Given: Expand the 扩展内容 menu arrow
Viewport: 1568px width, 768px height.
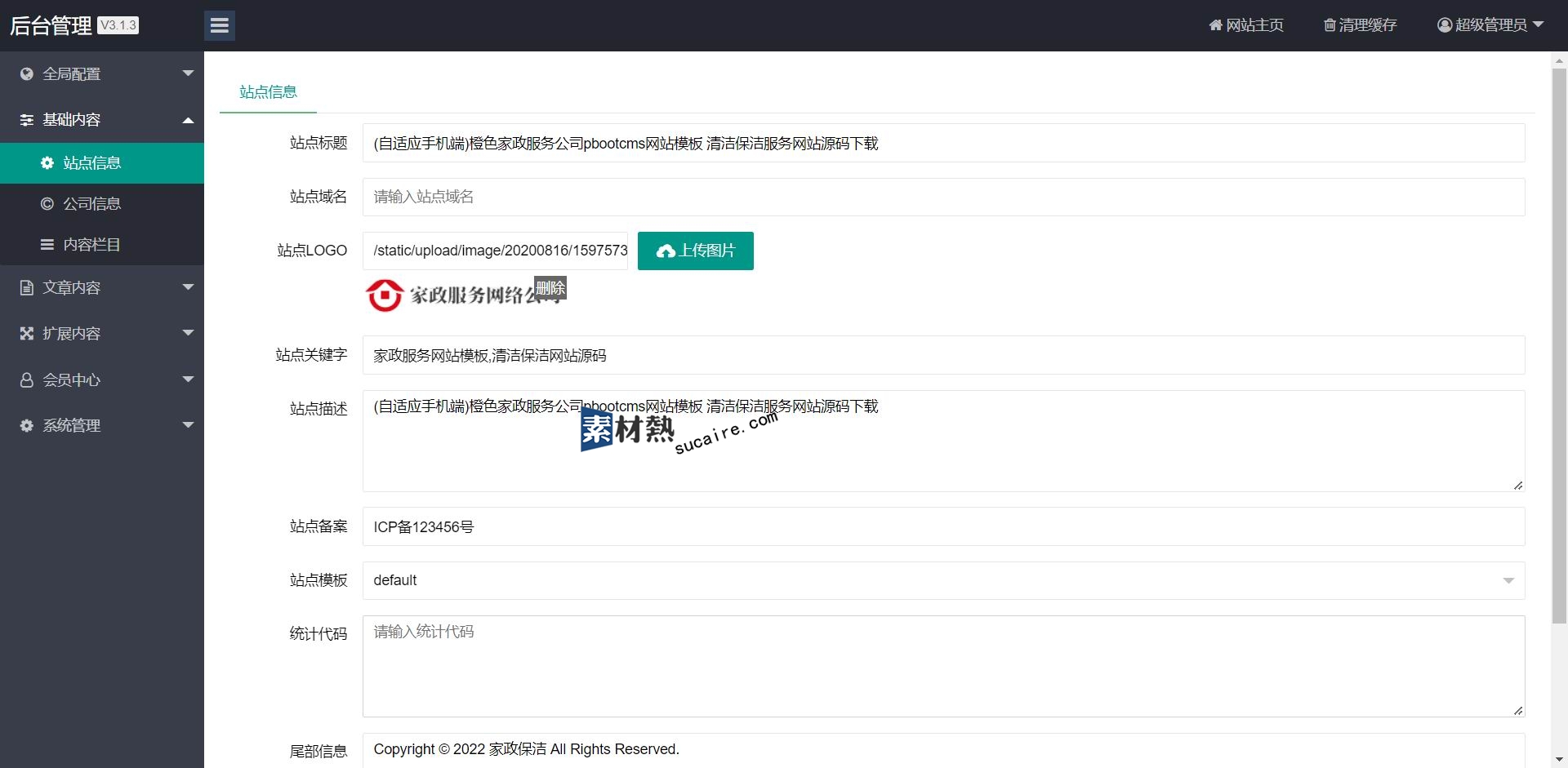Looking at the screenshot, I should 188,333.
